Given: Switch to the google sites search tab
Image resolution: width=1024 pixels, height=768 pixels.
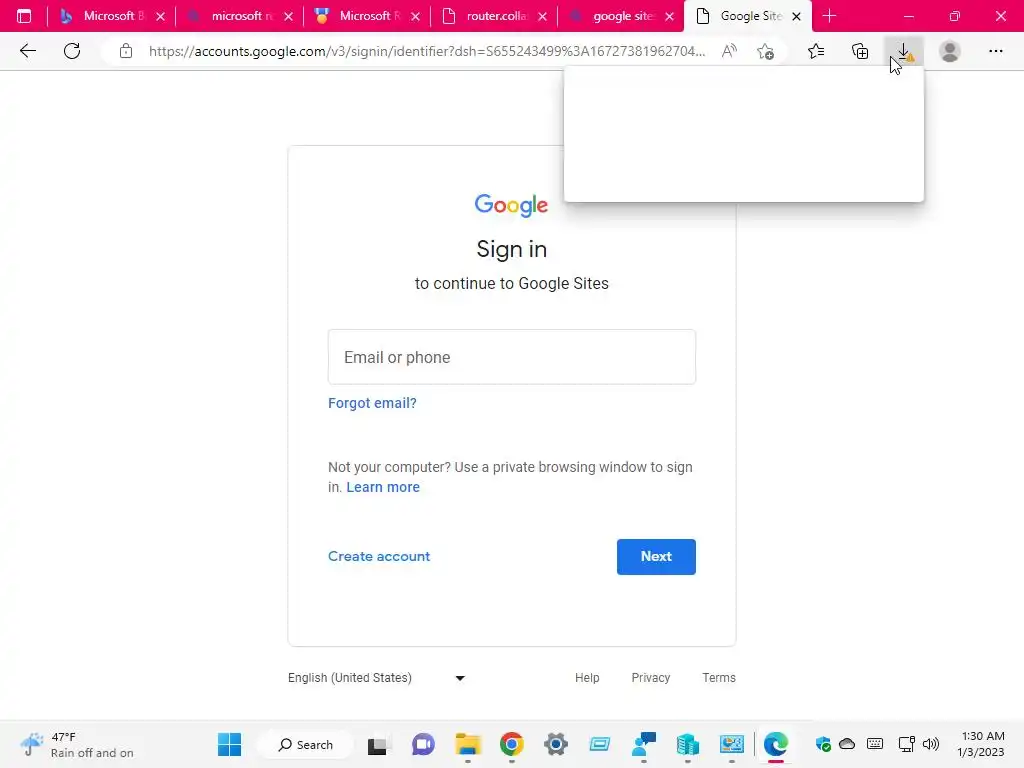Looking at the screenshot, I should tap(620, 16).
